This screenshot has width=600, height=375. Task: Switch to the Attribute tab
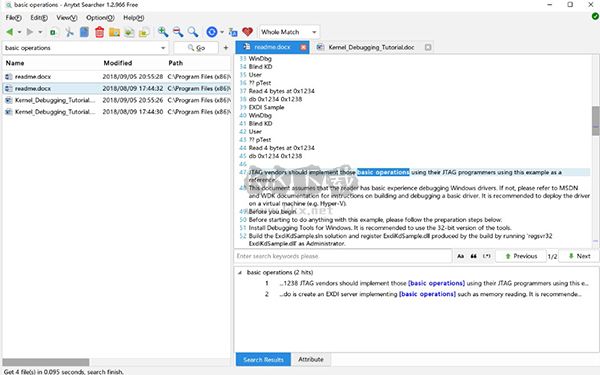pyautogui.click(x=311, y=359)
